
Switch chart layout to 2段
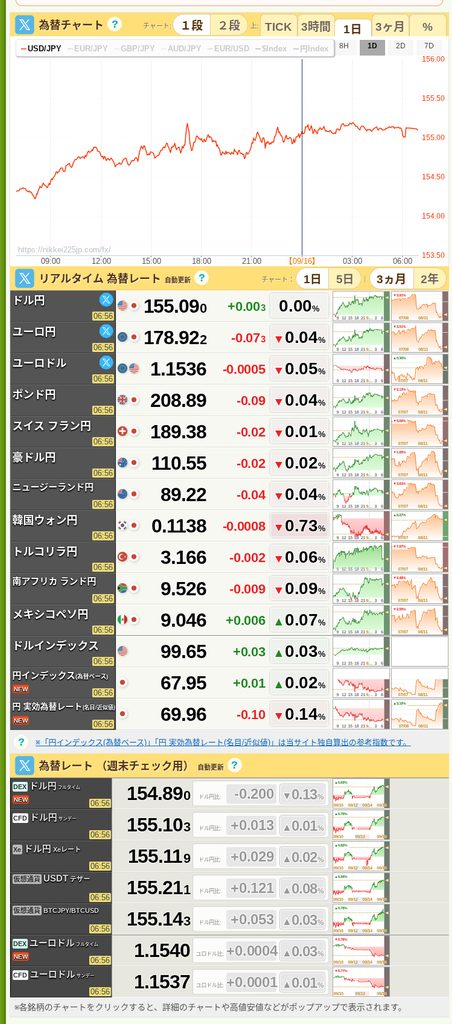pos(229,26)
